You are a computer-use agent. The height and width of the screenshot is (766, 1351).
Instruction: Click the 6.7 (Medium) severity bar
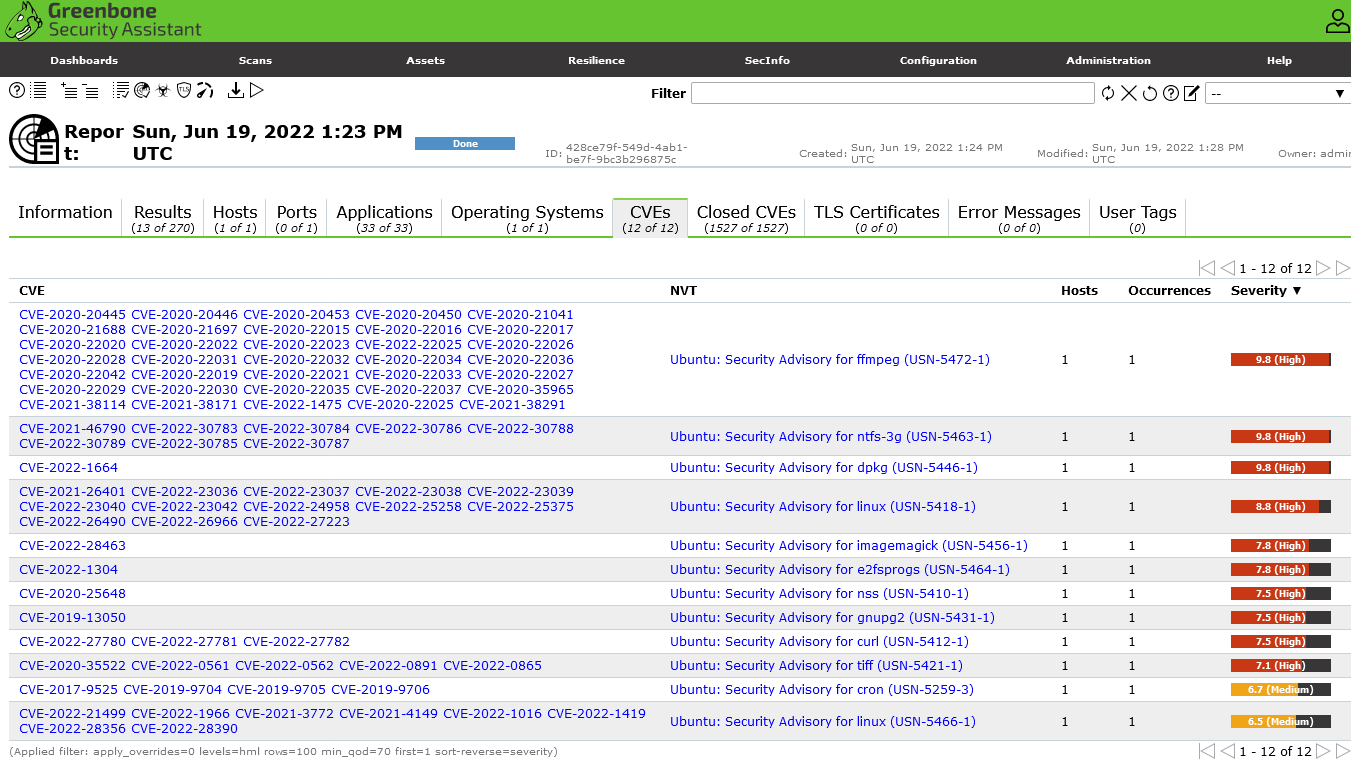(1280, 690)
